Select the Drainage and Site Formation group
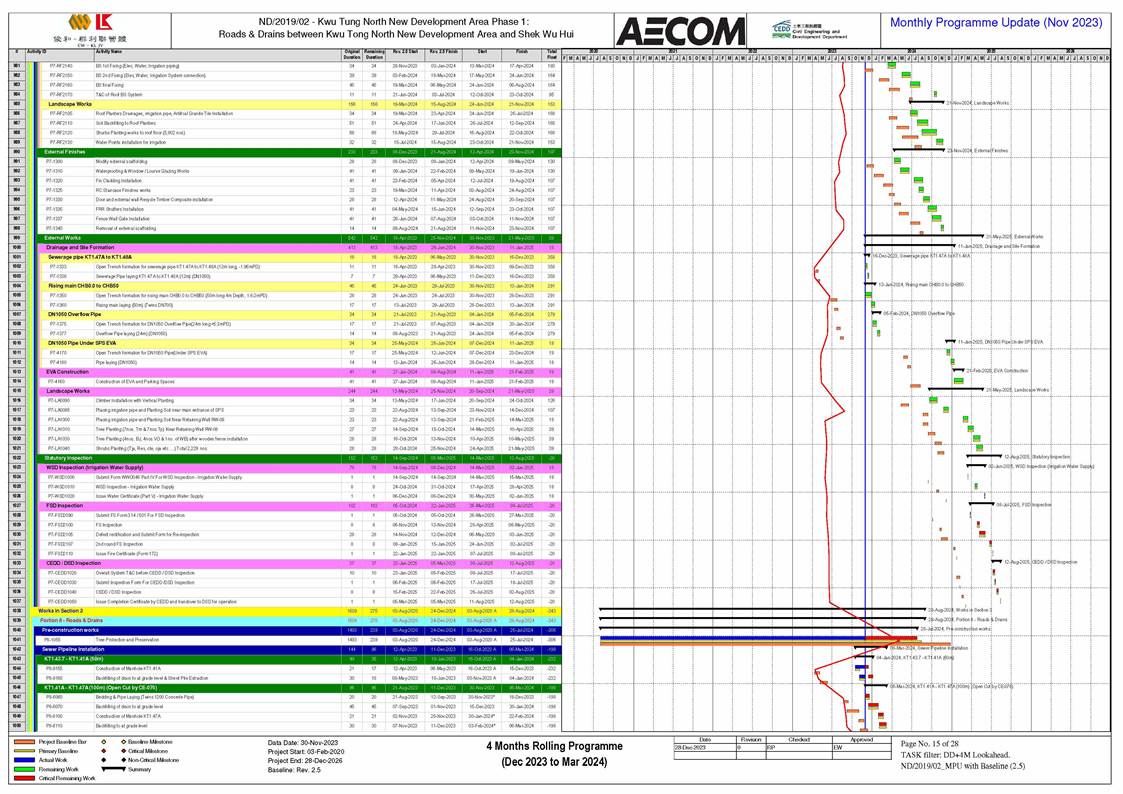Screen dimensions: 1123x794 click(80, 246)
